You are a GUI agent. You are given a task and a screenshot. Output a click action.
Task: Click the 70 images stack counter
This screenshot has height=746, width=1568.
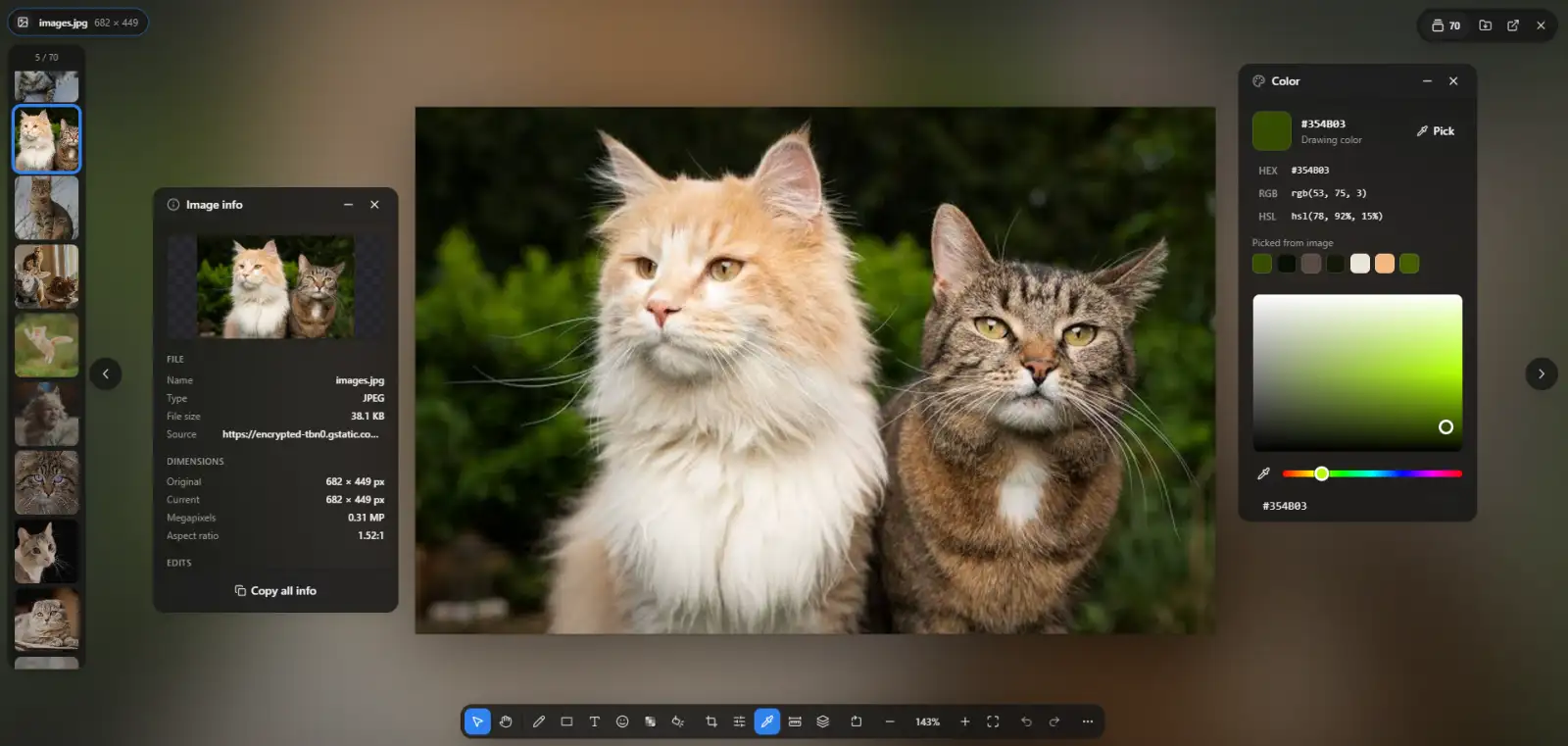pos(1446,25)
